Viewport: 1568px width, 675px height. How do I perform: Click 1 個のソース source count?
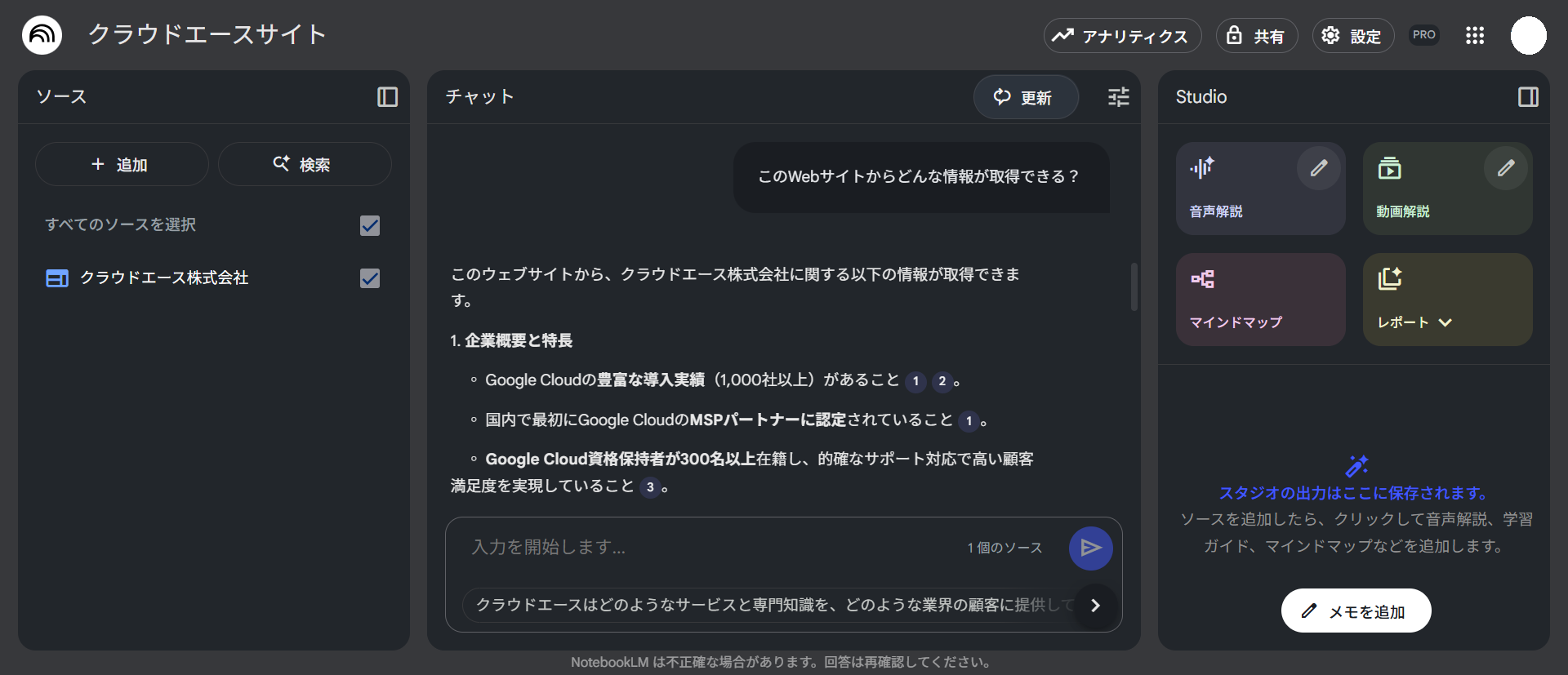1004,548
